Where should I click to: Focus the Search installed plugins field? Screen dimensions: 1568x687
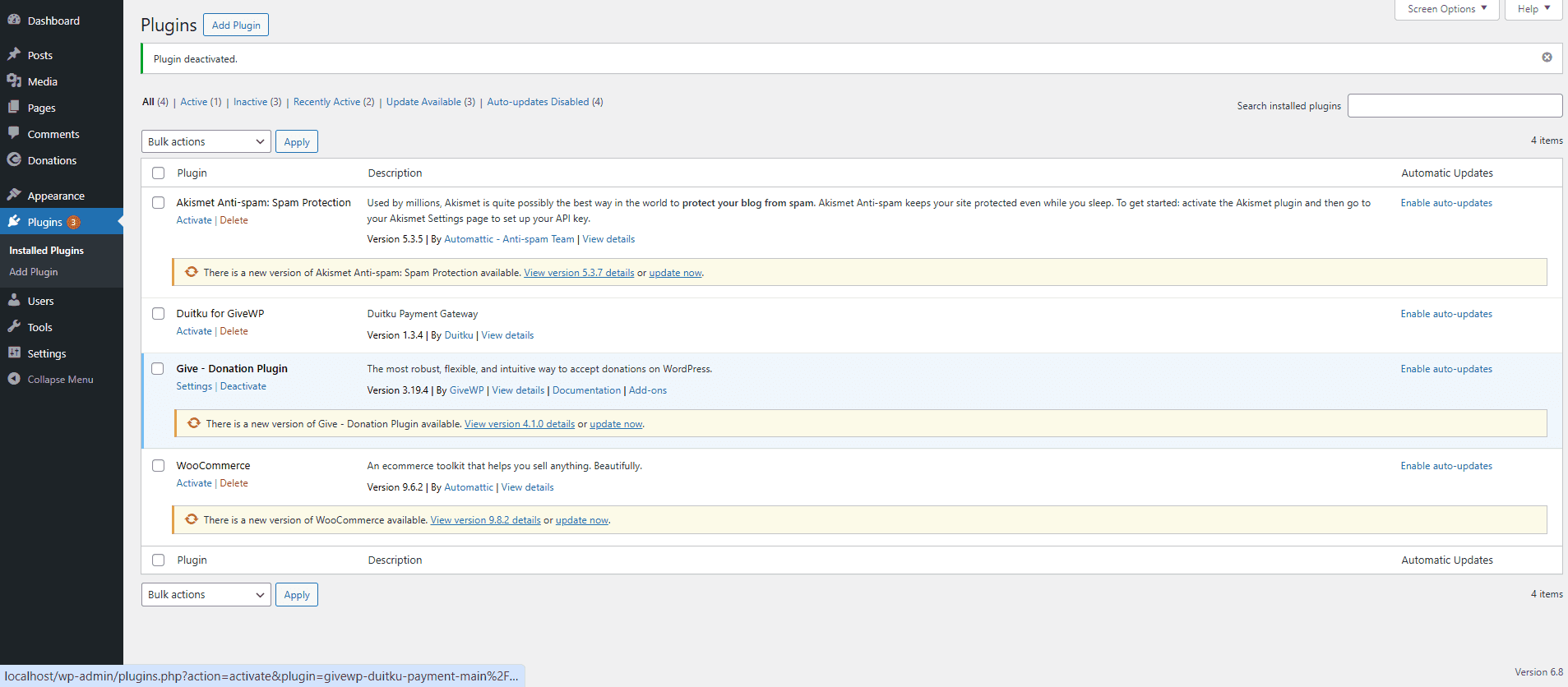(1455, 105)
